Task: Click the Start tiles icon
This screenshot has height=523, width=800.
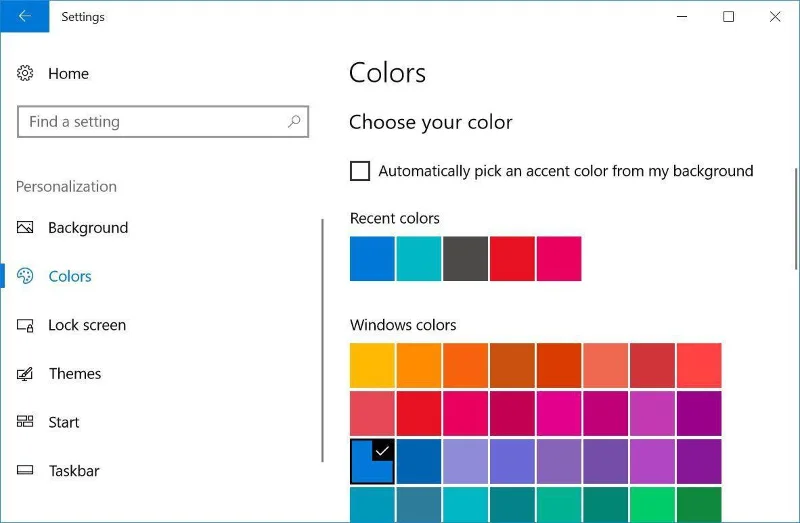Action: (25, 421)
